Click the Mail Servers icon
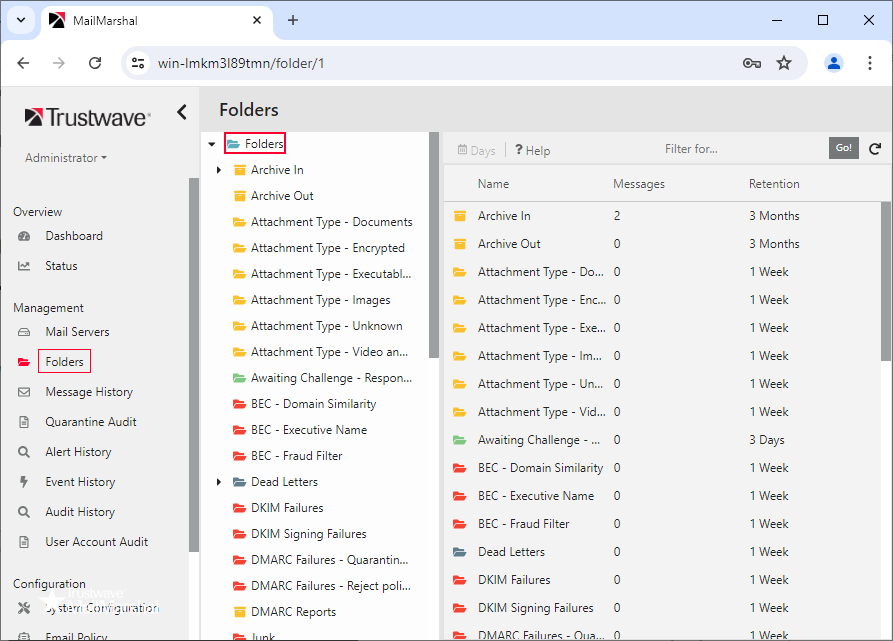Image resolution: width=893 pixels, height=641 pixels. tap(24, 332)
